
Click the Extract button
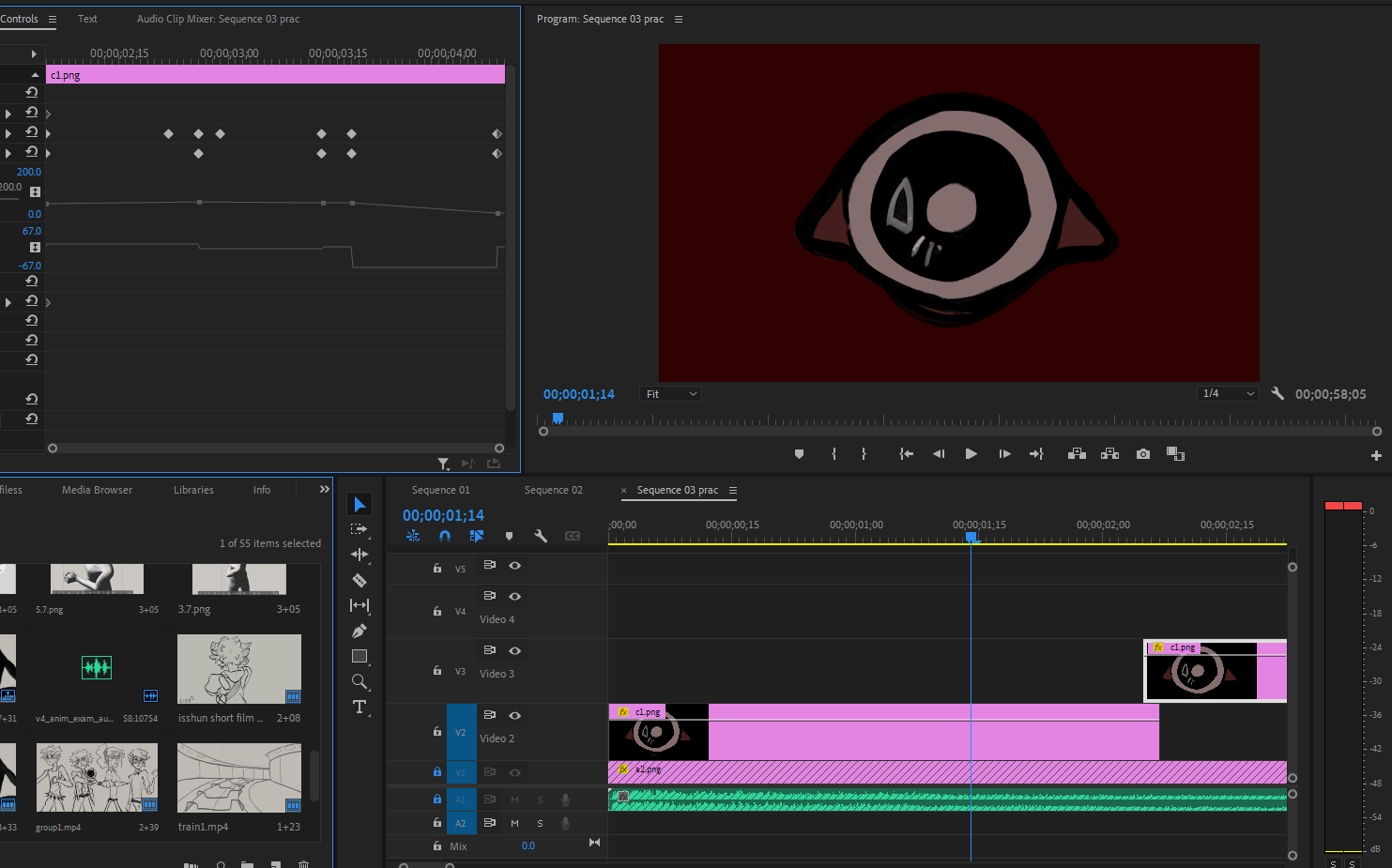point(1109,454)
